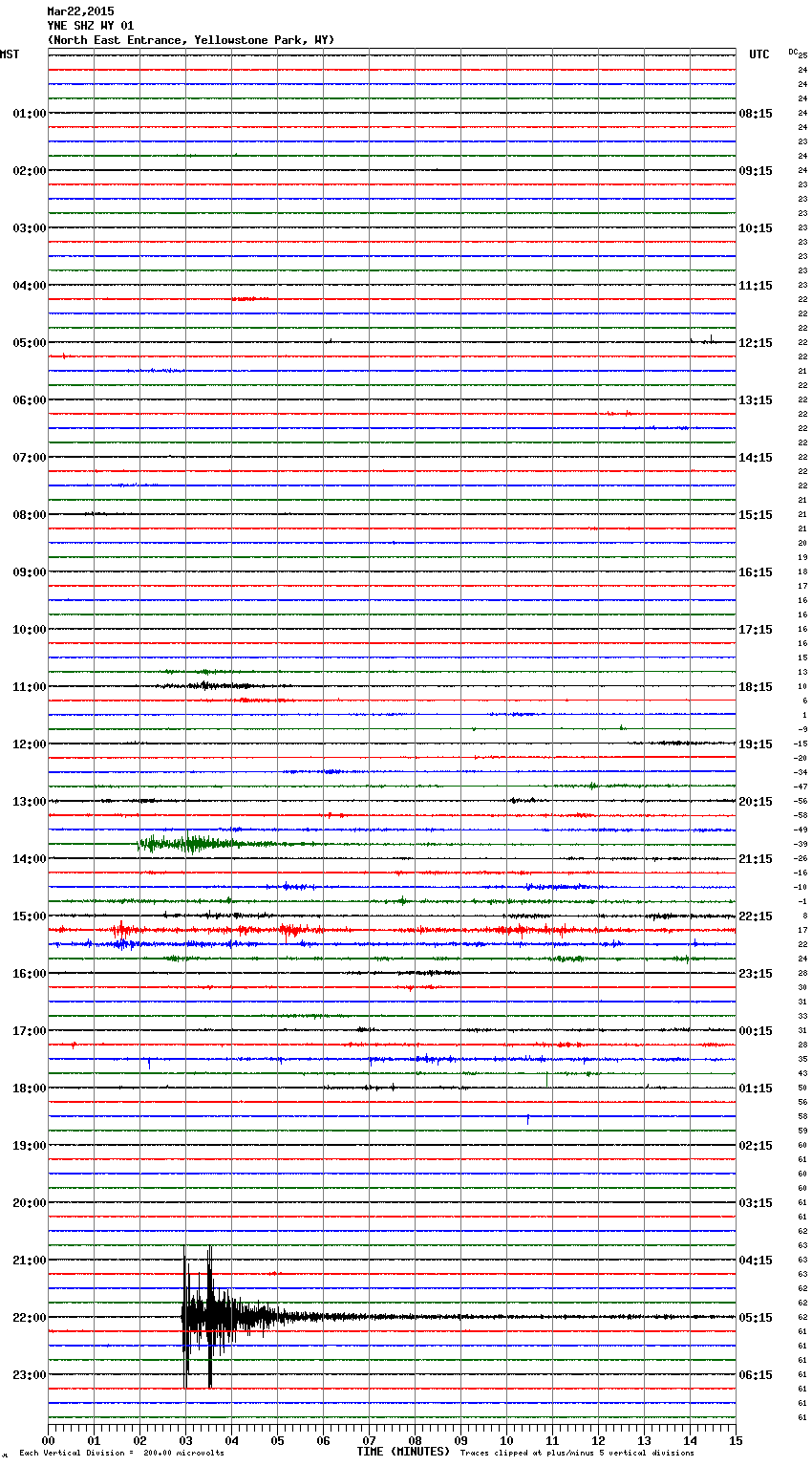Click the 09:15 UTC time label

756,171
